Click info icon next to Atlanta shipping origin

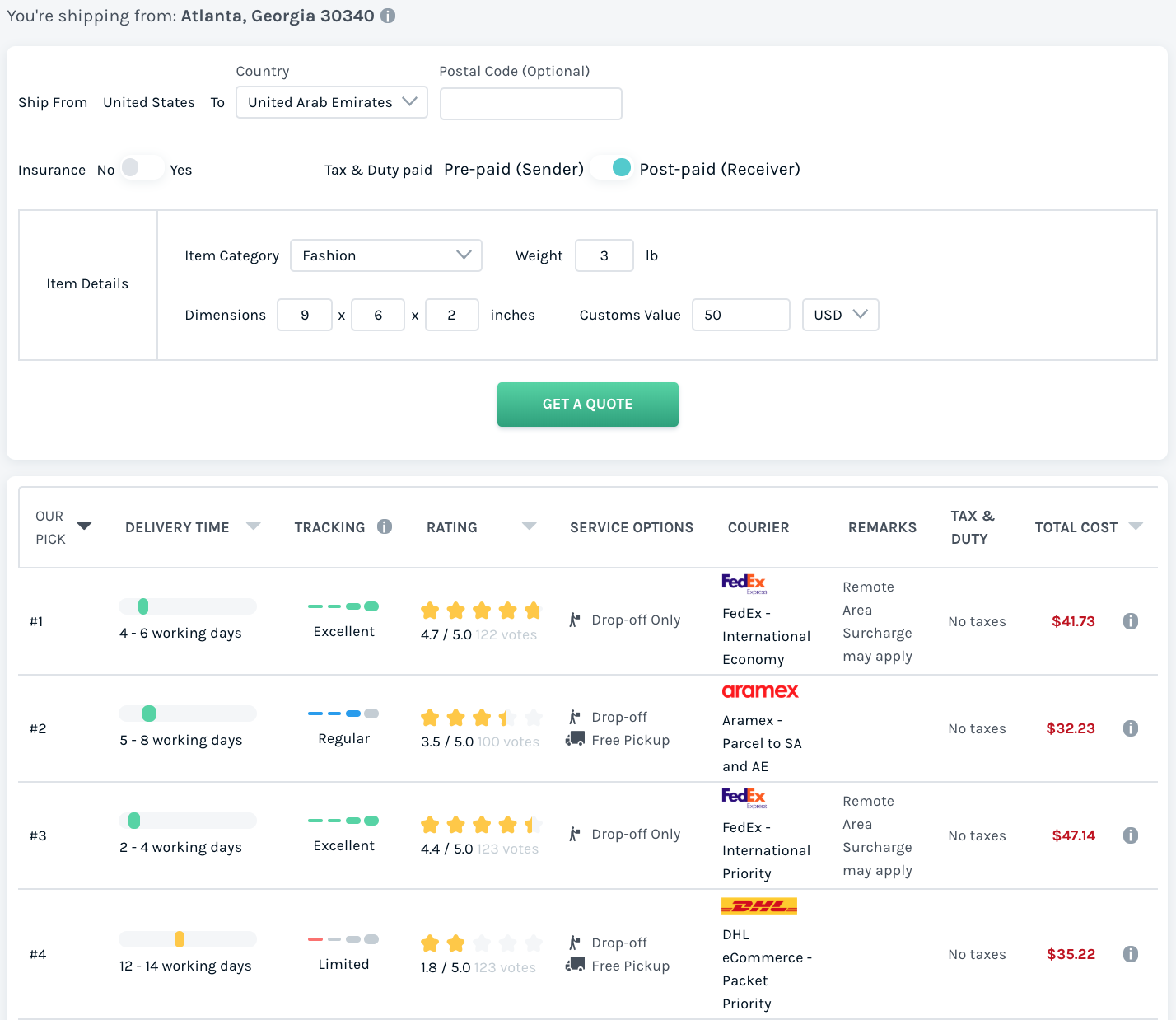pos(388,16)
